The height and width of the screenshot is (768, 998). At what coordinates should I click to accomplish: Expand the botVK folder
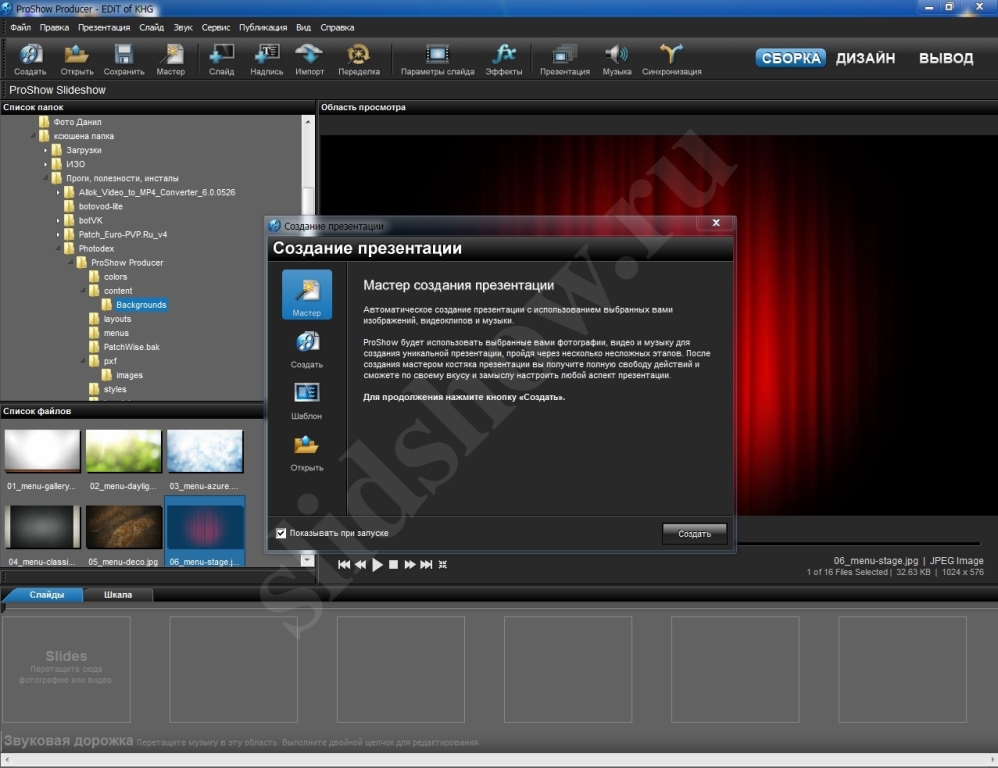(x=58, y=220)
